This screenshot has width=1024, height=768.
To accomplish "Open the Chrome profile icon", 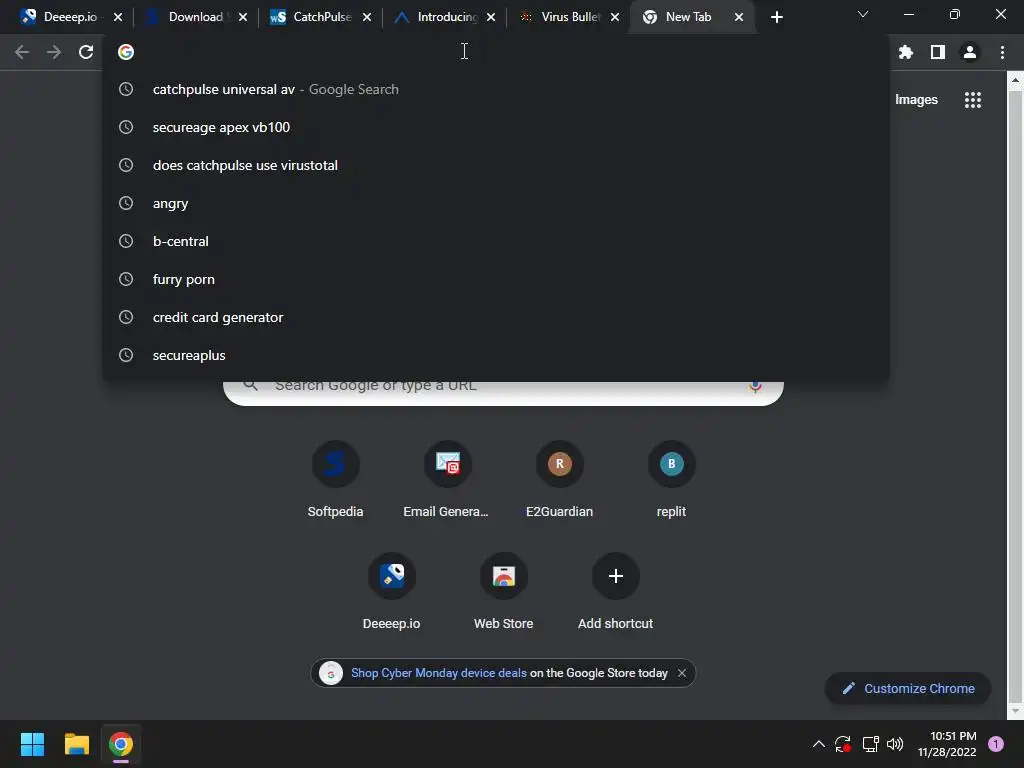I will [970, 52].
